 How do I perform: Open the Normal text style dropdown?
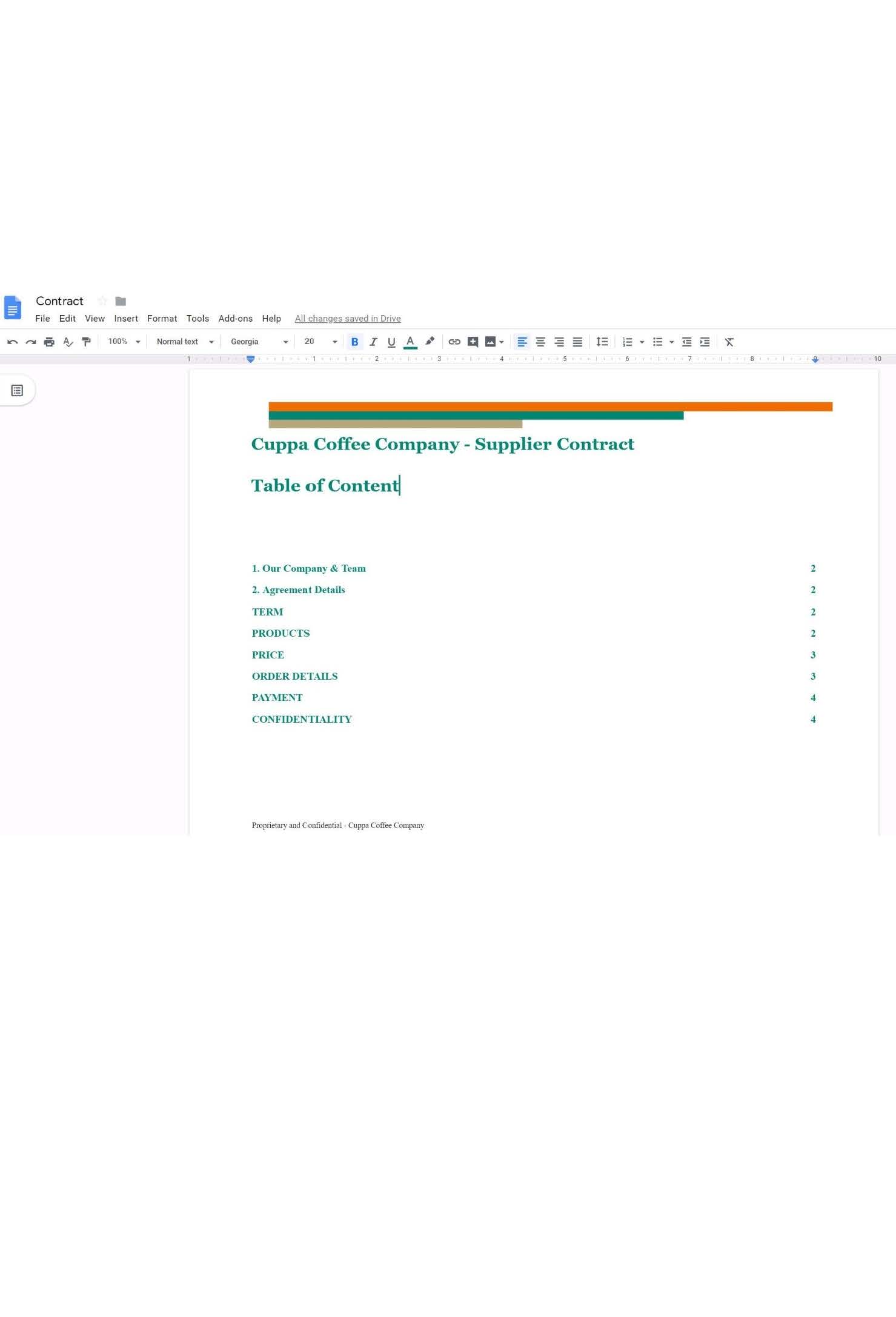click(185, 342)
